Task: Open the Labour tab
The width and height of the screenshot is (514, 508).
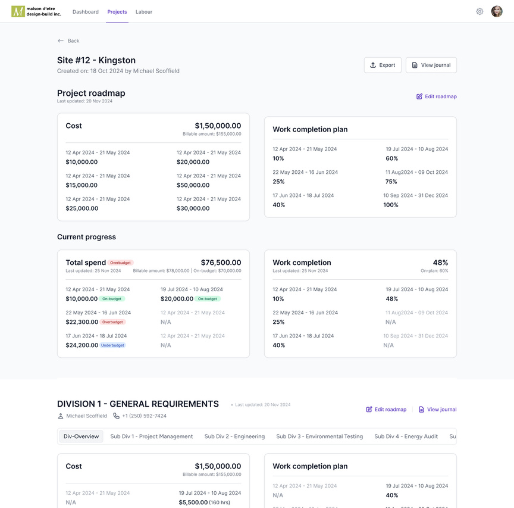Action: (x=144, y=12)
